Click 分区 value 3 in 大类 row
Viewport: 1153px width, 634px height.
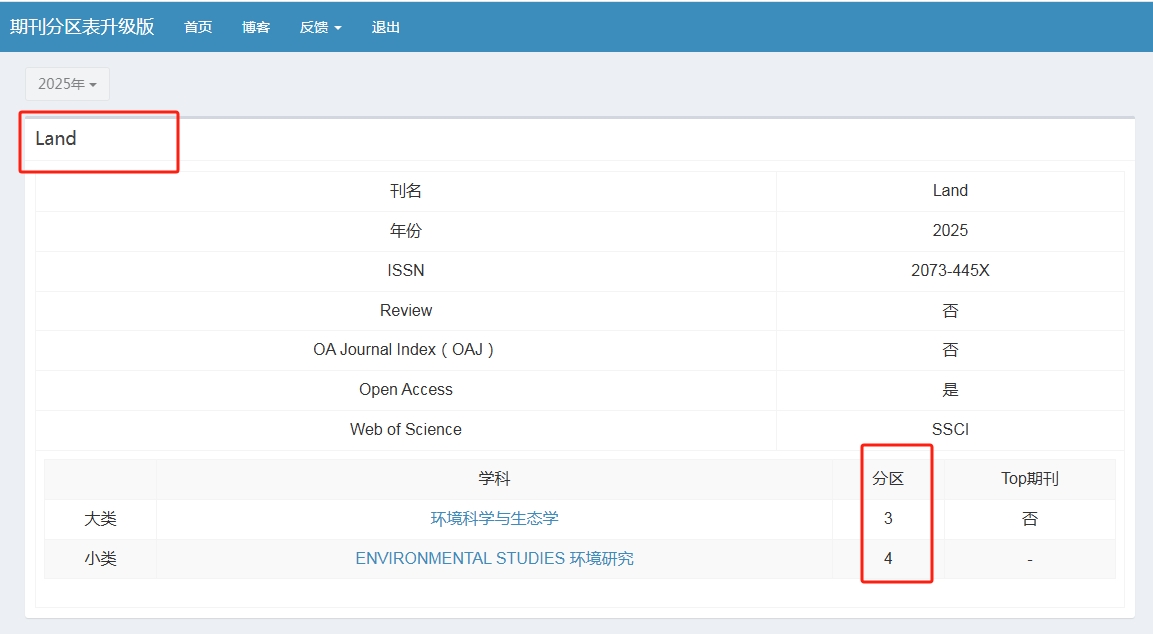888,519
